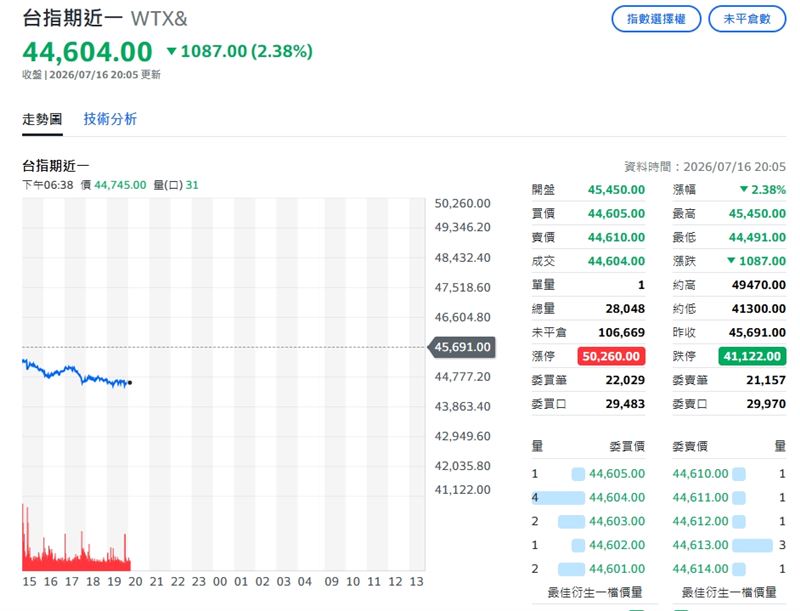The image size is (800, 611).
Task: Click the green 跌停 41,122.00 badge
Action: (x=752, y=356)
